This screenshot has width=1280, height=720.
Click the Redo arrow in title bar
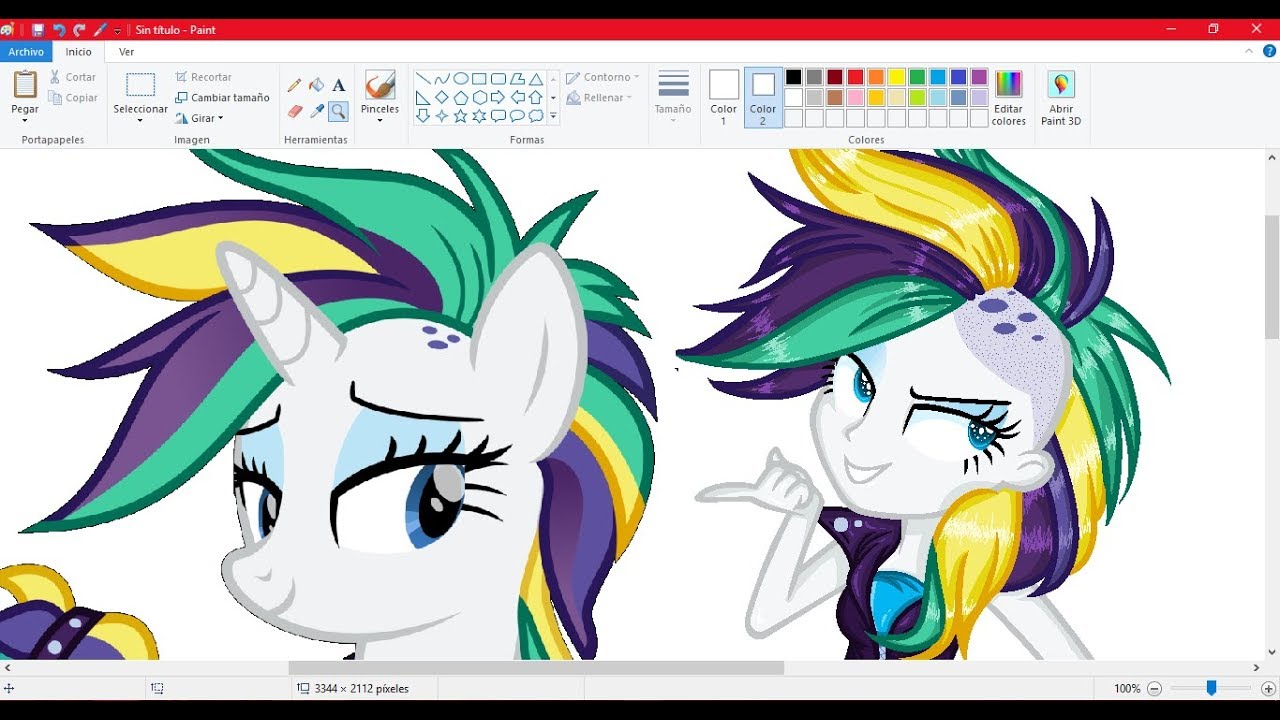coord(79,30)
